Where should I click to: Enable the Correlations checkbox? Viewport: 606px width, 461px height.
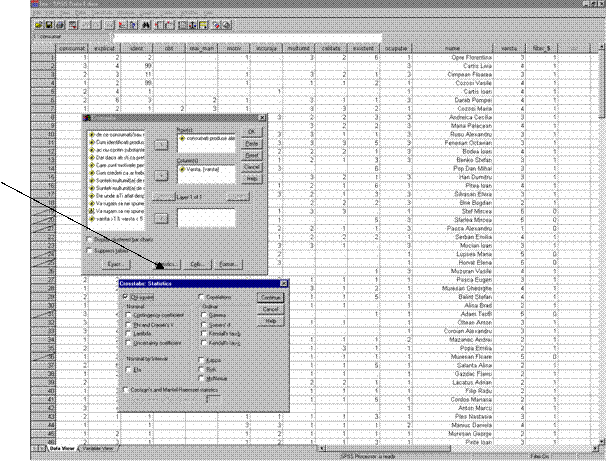click(202, 297)
